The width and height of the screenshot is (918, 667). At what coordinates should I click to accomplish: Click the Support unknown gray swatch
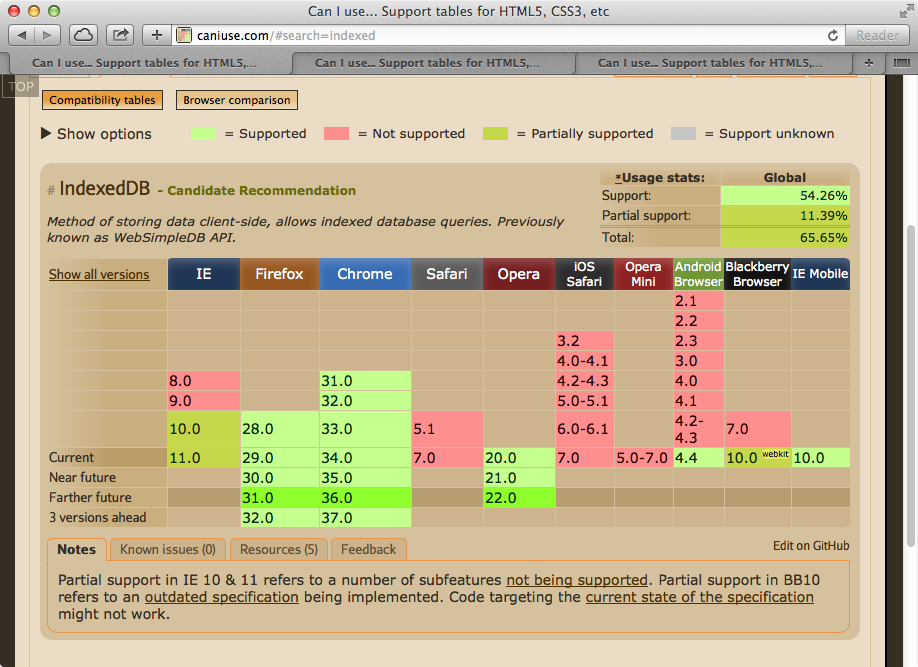tap(683, 134)
